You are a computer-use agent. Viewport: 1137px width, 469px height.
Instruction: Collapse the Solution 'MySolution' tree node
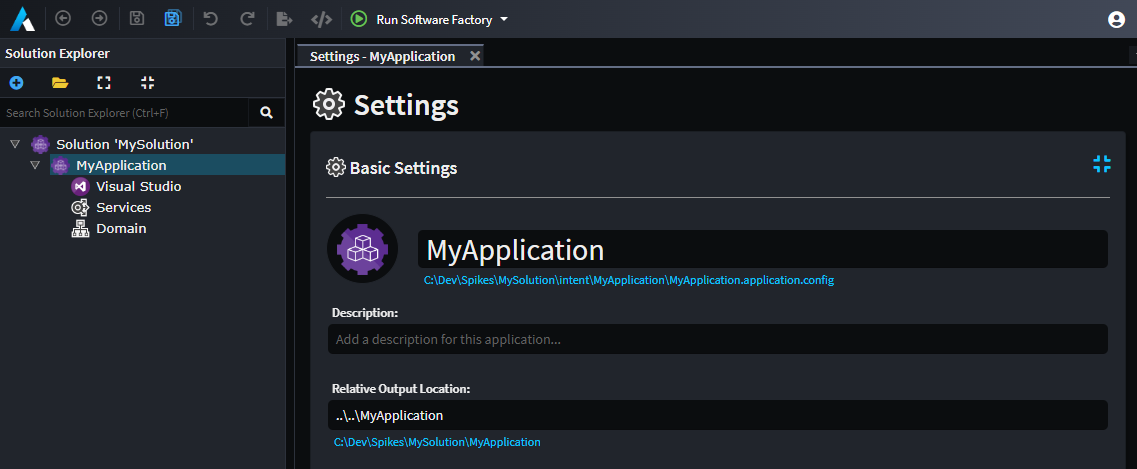click(x=15, y=144)
